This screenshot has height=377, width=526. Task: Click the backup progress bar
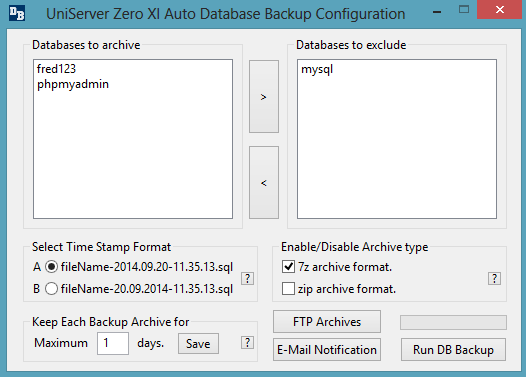pos(453,322)
